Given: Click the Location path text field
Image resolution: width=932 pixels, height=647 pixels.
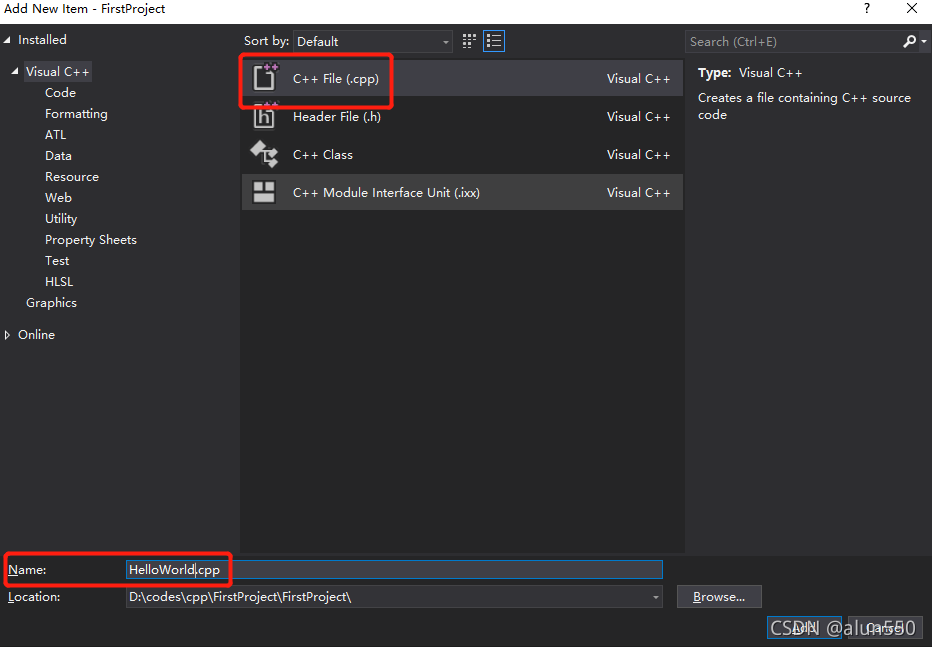Looking at the screenshot, I should tap(388, 597).
